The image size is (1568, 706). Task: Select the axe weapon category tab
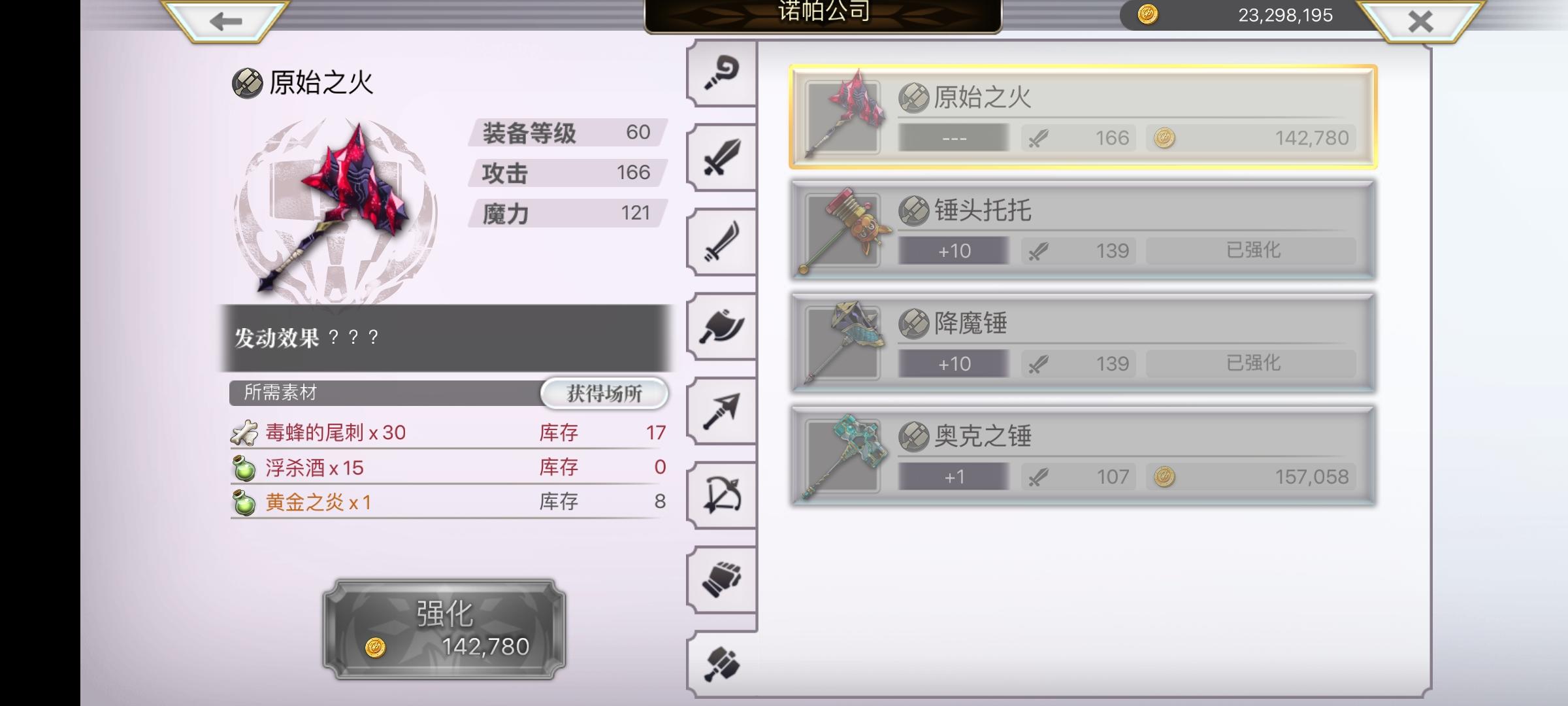(x=722, y=326)
